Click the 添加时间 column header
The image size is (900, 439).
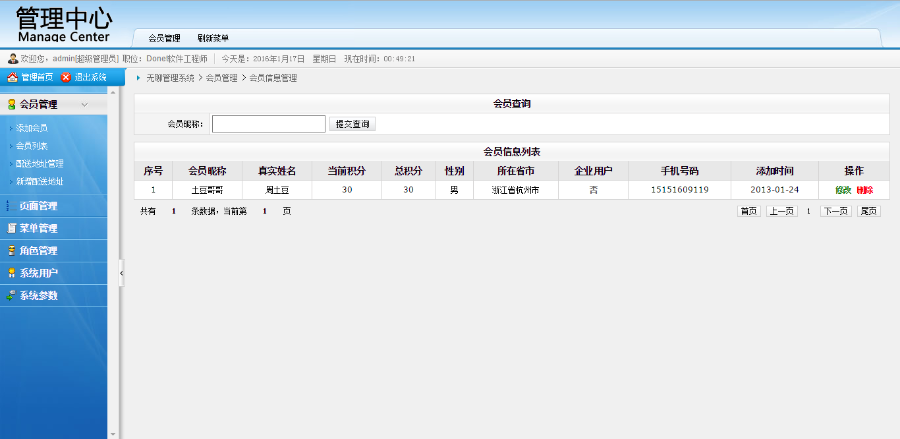pos(775,171)
